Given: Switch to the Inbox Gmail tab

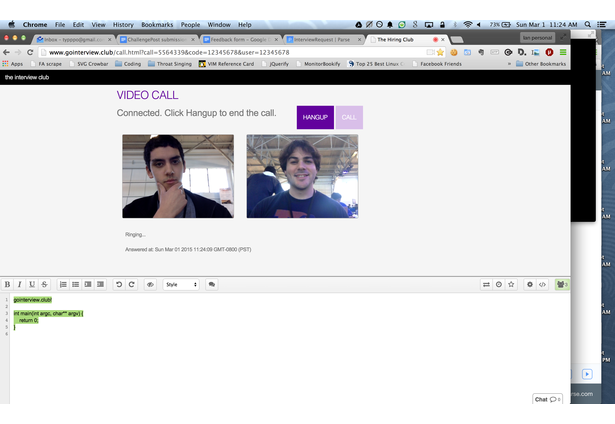Looking at the screenshot, I should [75, 40].
